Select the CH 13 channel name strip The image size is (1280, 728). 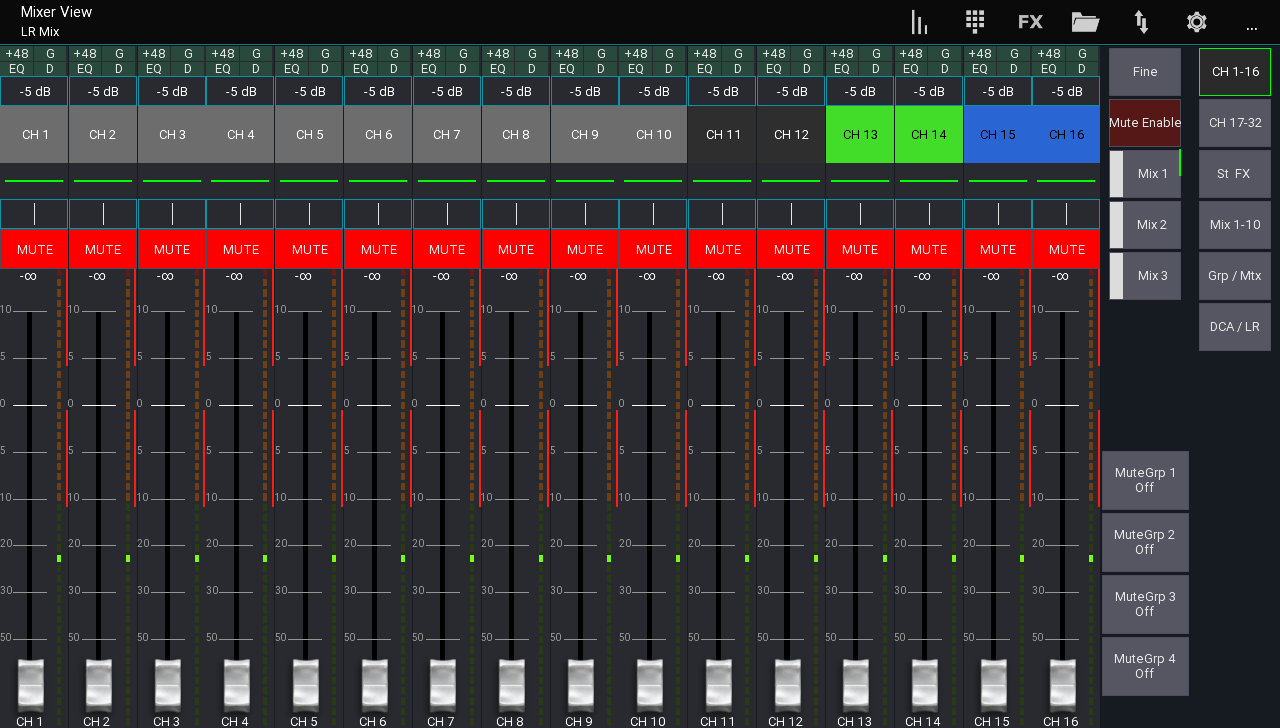(x=859, y=133)
